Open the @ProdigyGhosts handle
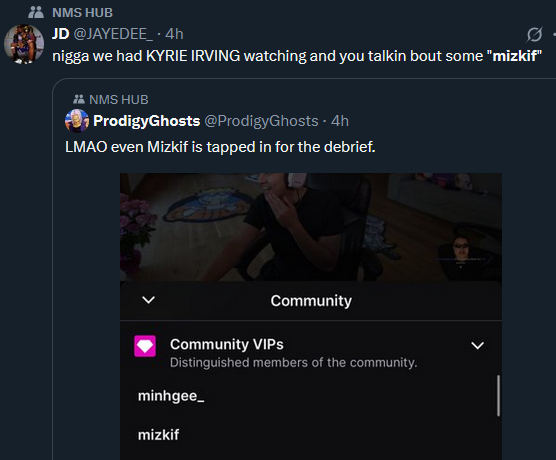556x460 pixels. pyautogui.click(x=261, y=121)
